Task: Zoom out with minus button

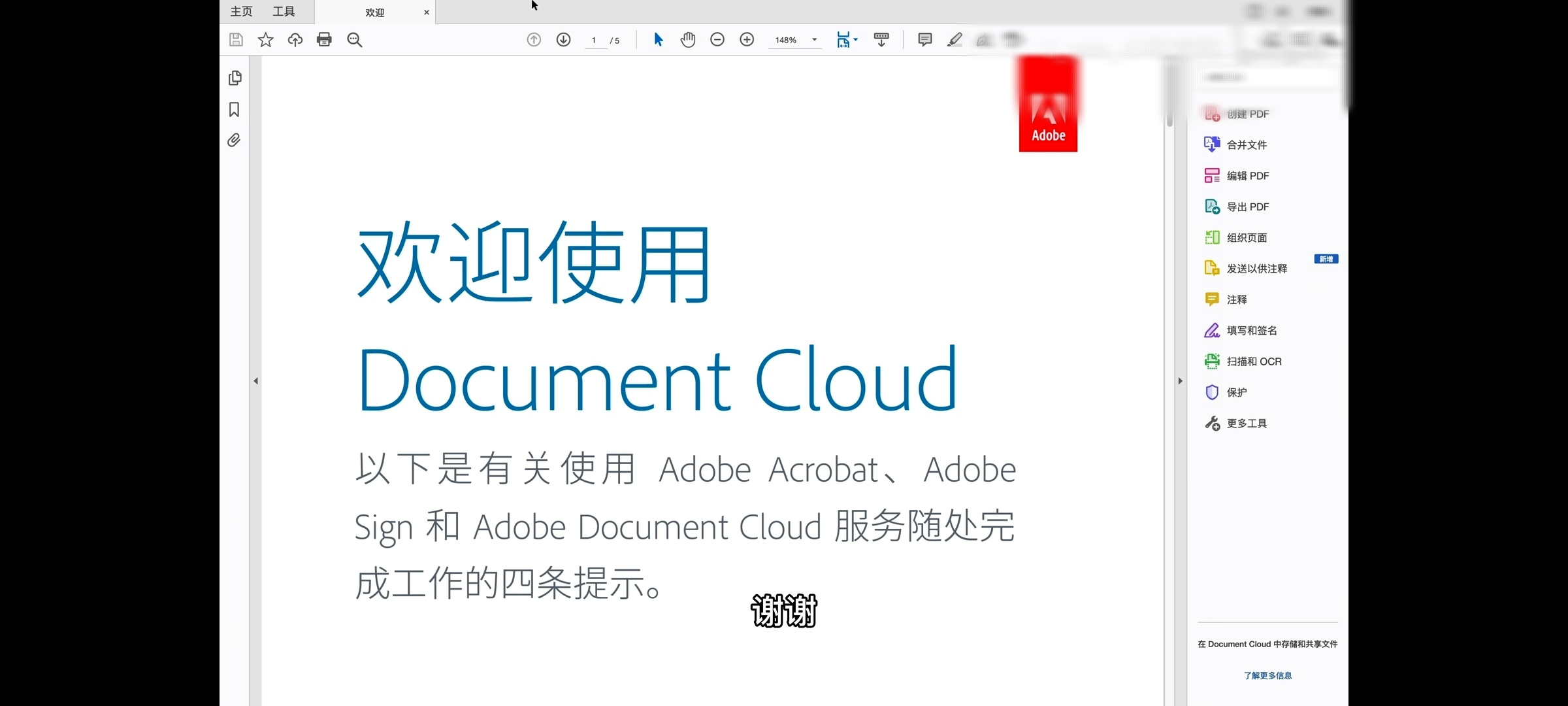Action: tap(717, 40)
